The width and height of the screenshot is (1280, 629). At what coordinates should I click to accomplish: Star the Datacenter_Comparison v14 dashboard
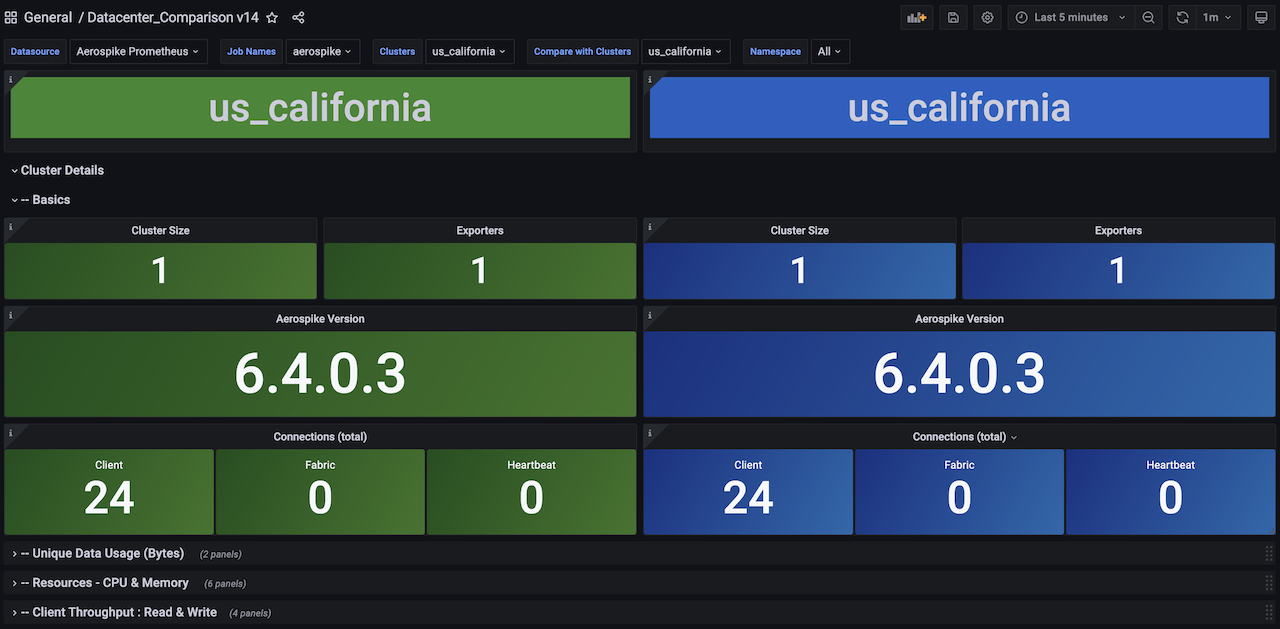coord(272,18)
